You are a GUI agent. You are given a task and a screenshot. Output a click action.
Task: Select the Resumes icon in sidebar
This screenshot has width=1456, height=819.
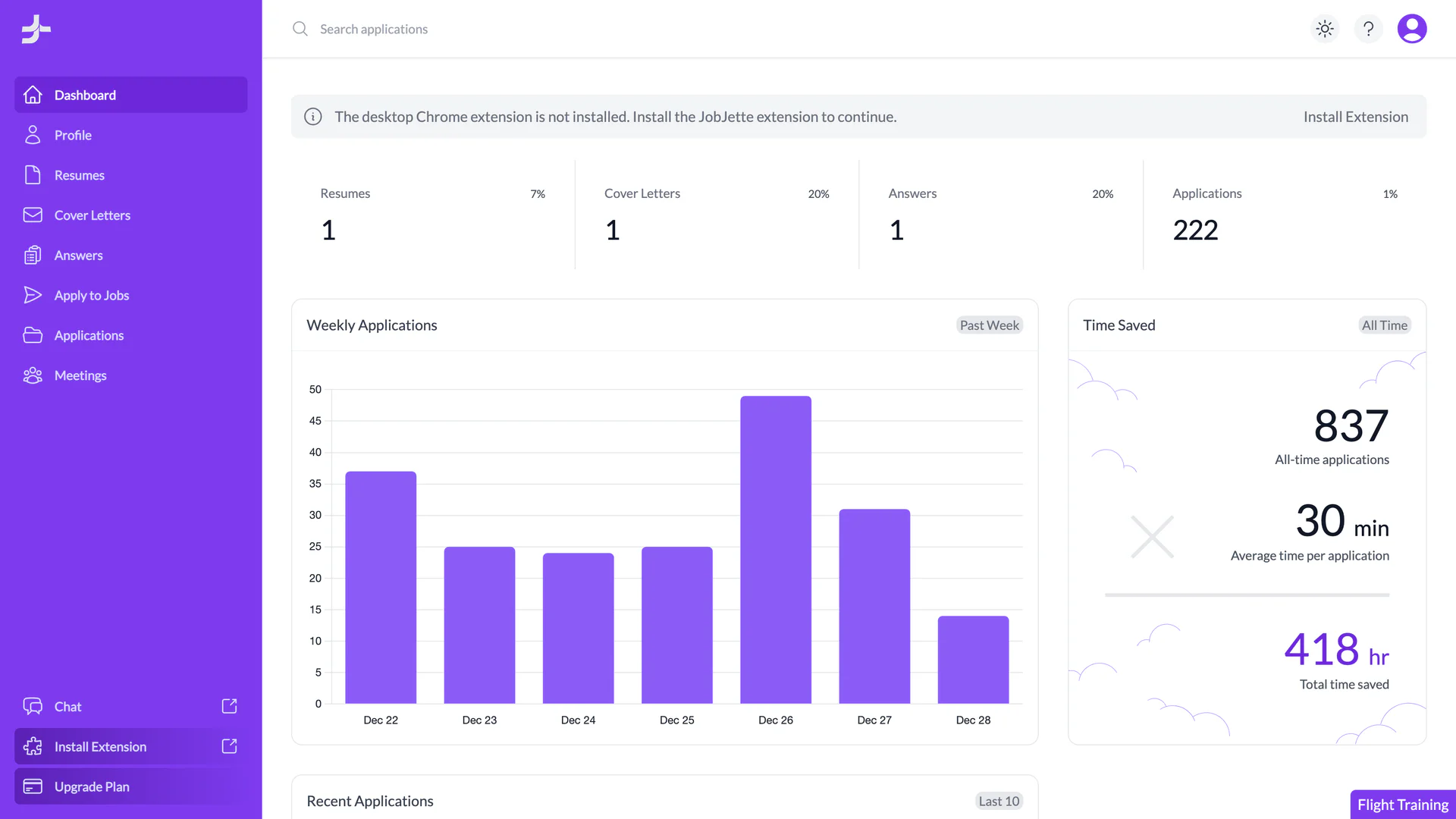[x=33, y=174]
